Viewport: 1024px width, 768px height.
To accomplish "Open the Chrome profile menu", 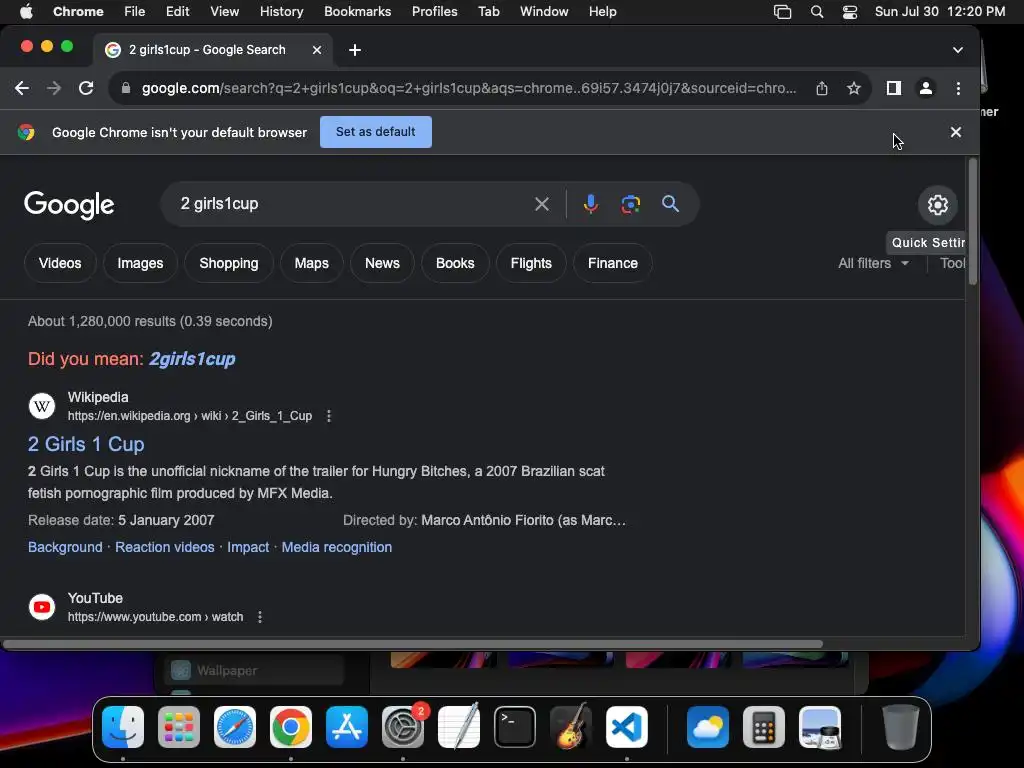I will pos(925,88).
